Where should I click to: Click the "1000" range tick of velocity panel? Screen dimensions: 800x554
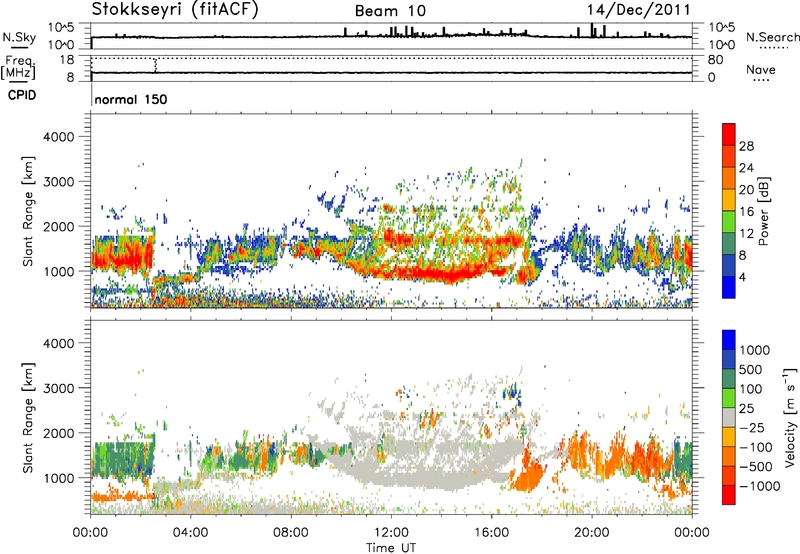59,478
